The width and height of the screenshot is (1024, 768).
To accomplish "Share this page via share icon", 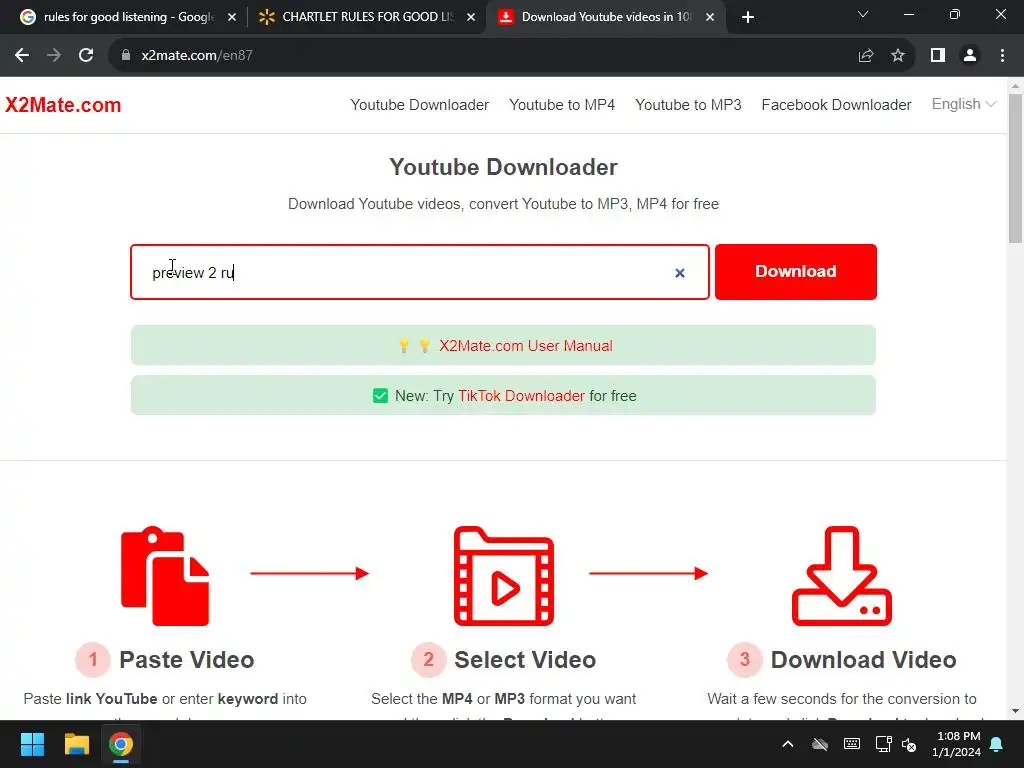I will (x=866, y=56).
